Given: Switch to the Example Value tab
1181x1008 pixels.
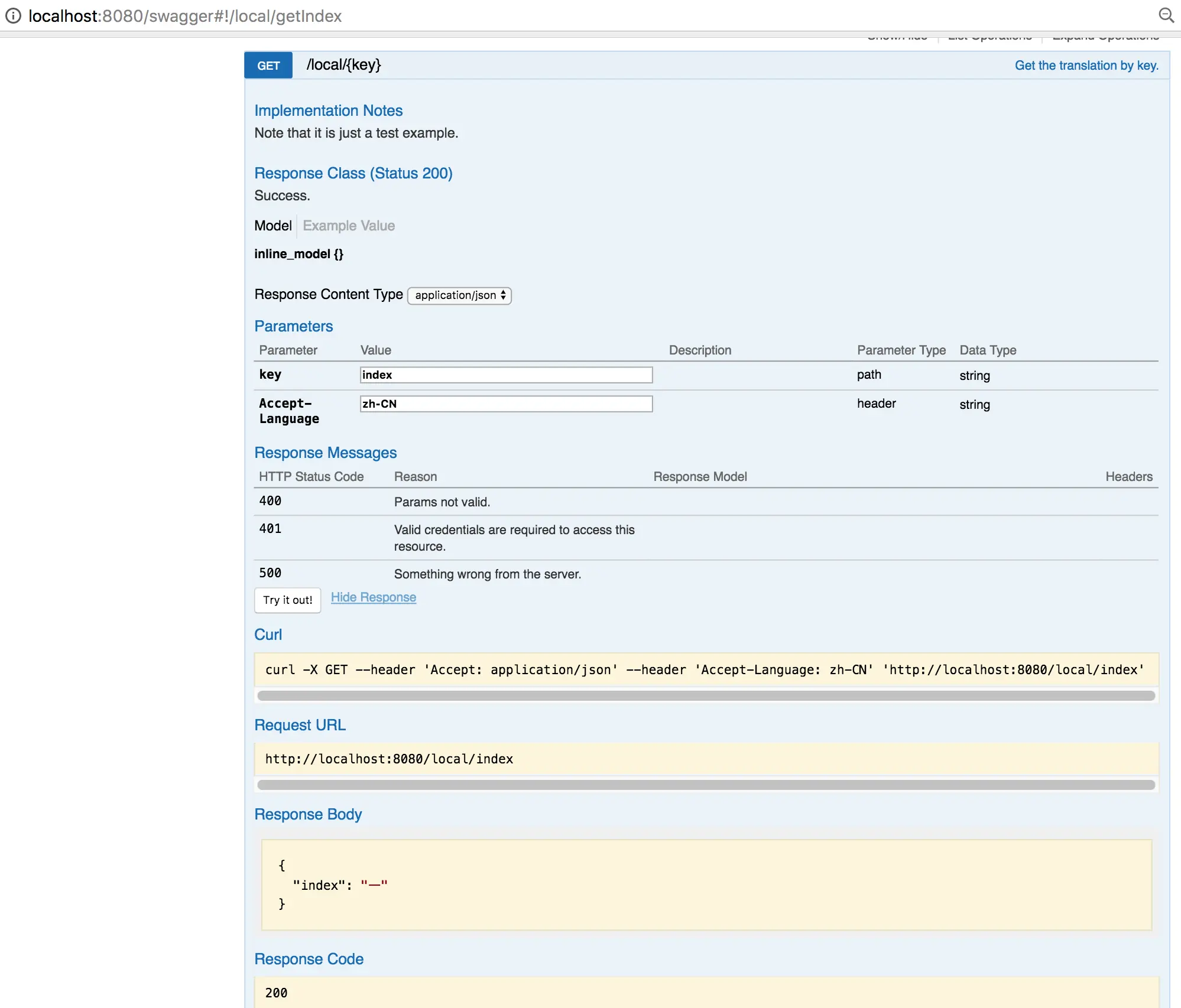Looking at the screenshot, I should point(348,226).
